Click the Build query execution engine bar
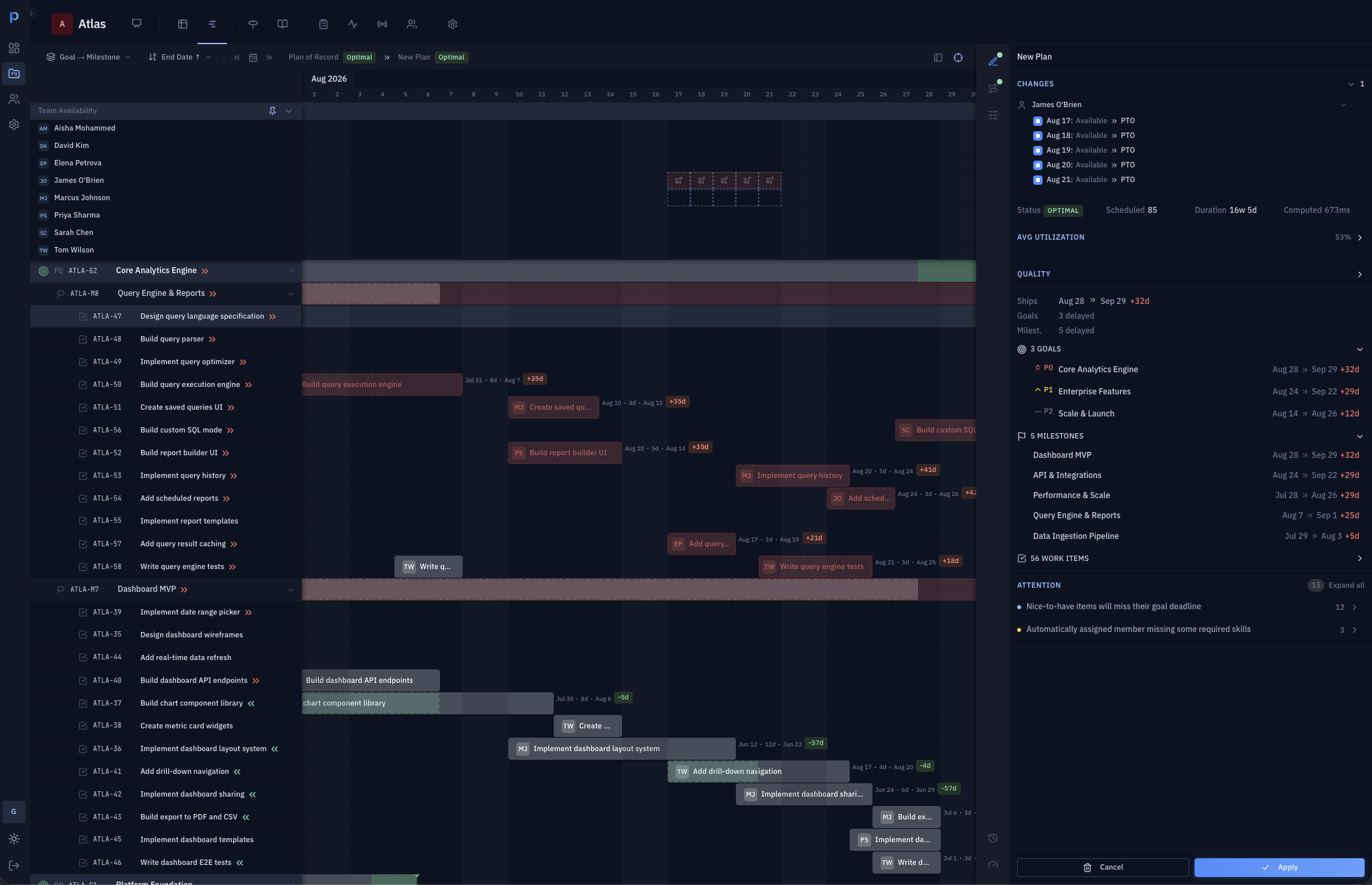The image size is (1372, 885). 382,385
